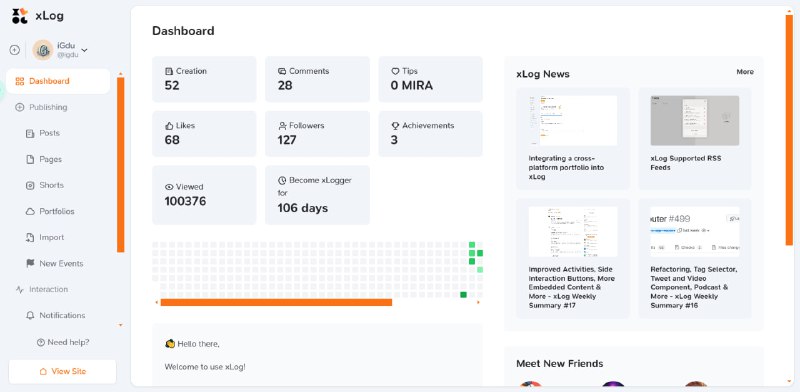Click the orange horizontal heatmap scrollbar
The image size is (800, 392).
tap(276, 302)
